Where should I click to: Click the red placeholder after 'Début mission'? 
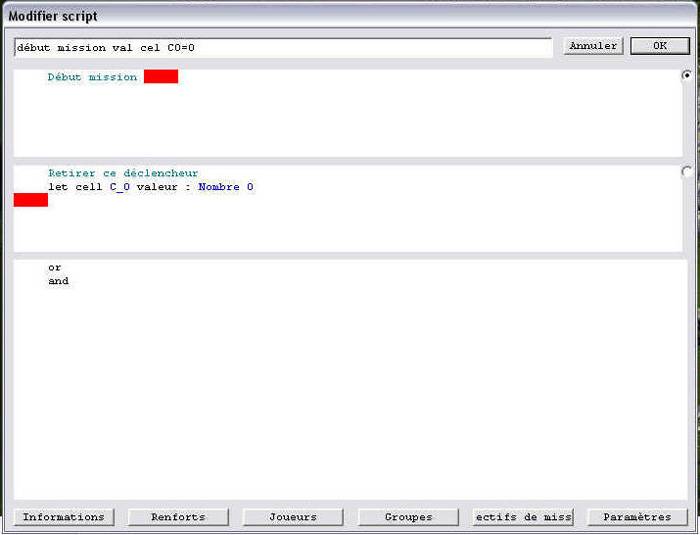pyautogui.click(x=160, y=77)
